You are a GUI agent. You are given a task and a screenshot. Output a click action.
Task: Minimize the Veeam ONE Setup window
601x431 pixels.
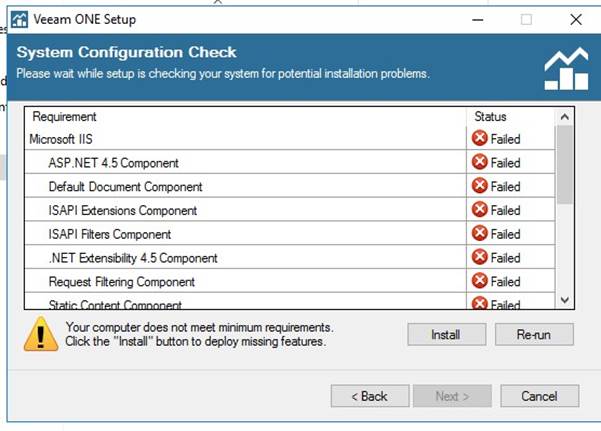pos(478,20)
